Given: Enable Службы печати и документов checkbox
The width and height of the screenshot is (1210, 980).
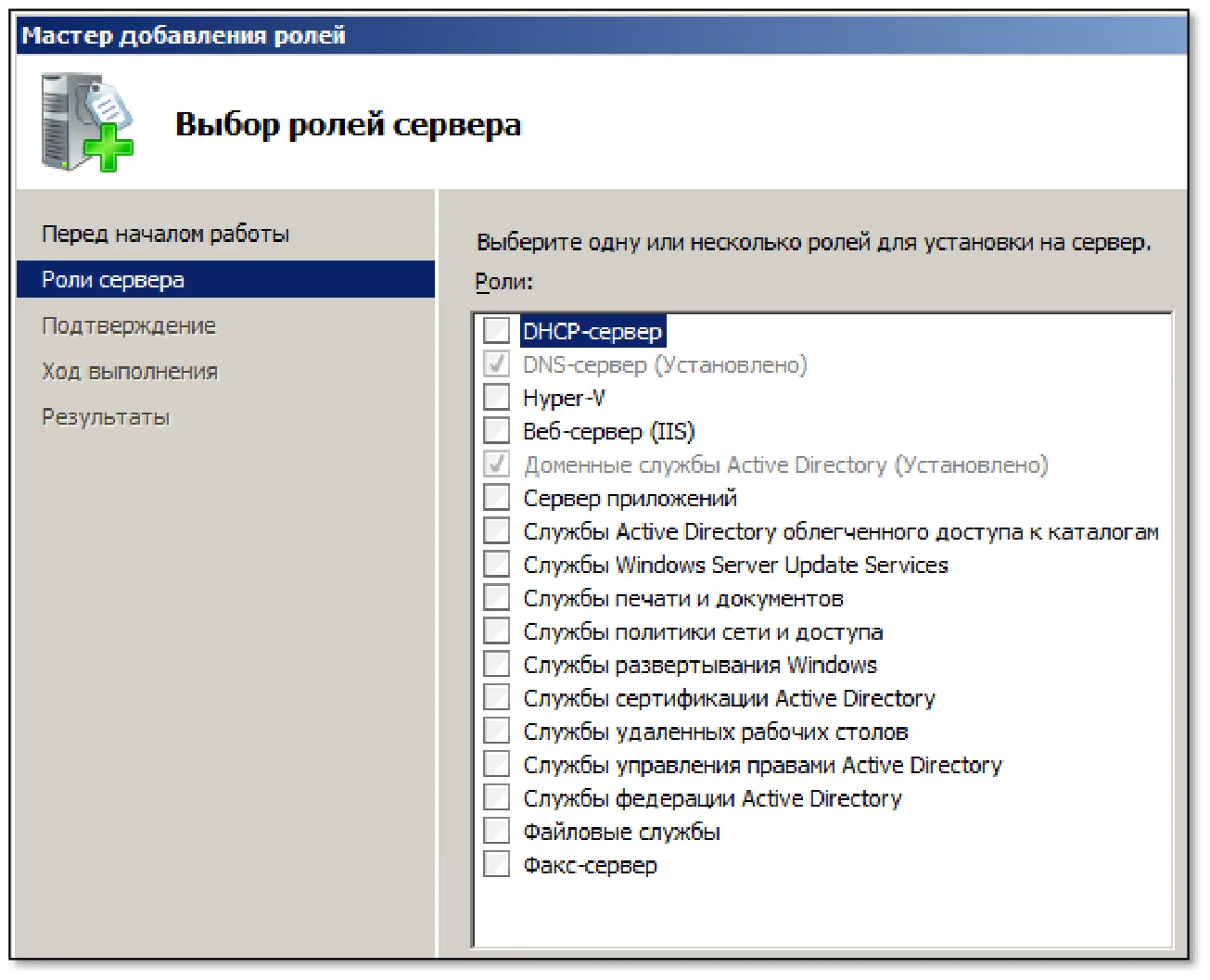Looking at the screenshot, I should point(497,597).
